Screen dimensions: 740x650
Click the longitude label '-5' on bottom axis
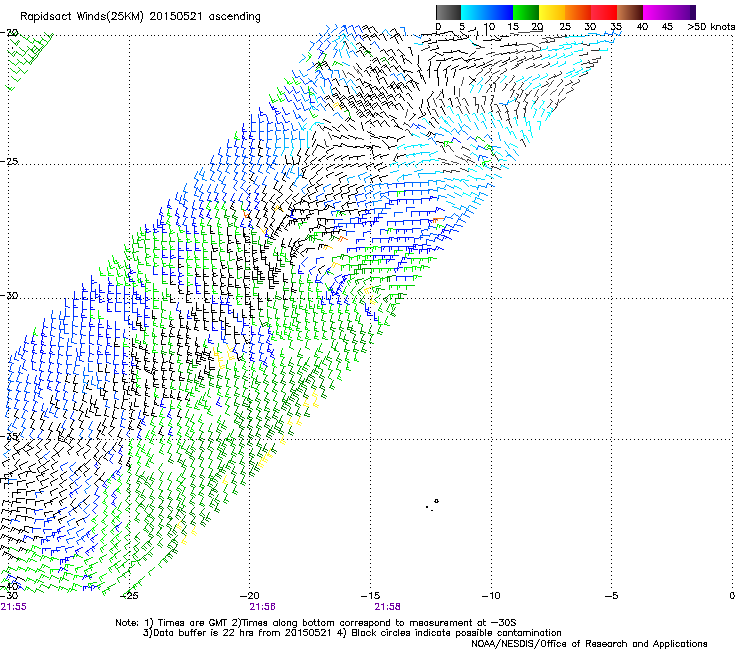pos(611,596)
